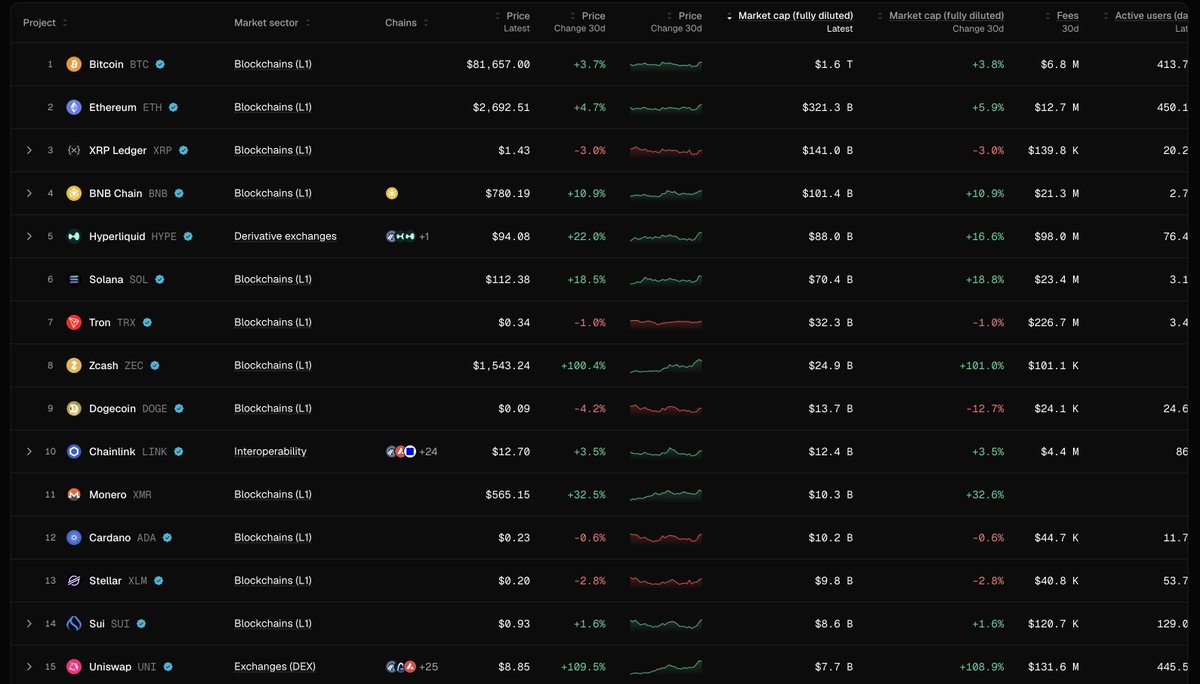Click the Stellar logo icon
The height and width of the screenshot is (684, 1200).
click(x=74, y=580)
